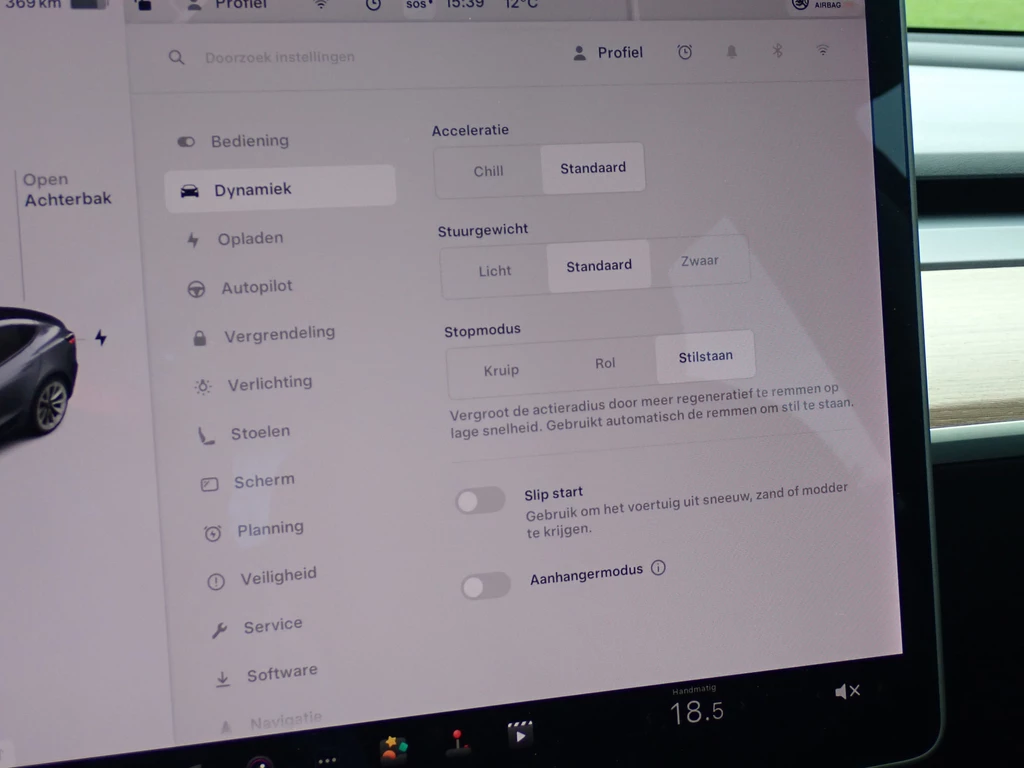The image size is (1024, 768).
Task: Tap Open Achterbak to open the trunk
Action: 67,189
